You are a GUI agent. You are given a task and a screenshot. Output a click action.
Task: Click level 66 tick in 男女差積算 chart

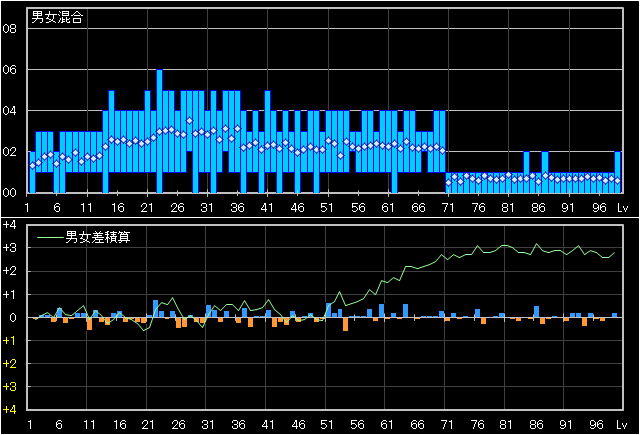417,425
